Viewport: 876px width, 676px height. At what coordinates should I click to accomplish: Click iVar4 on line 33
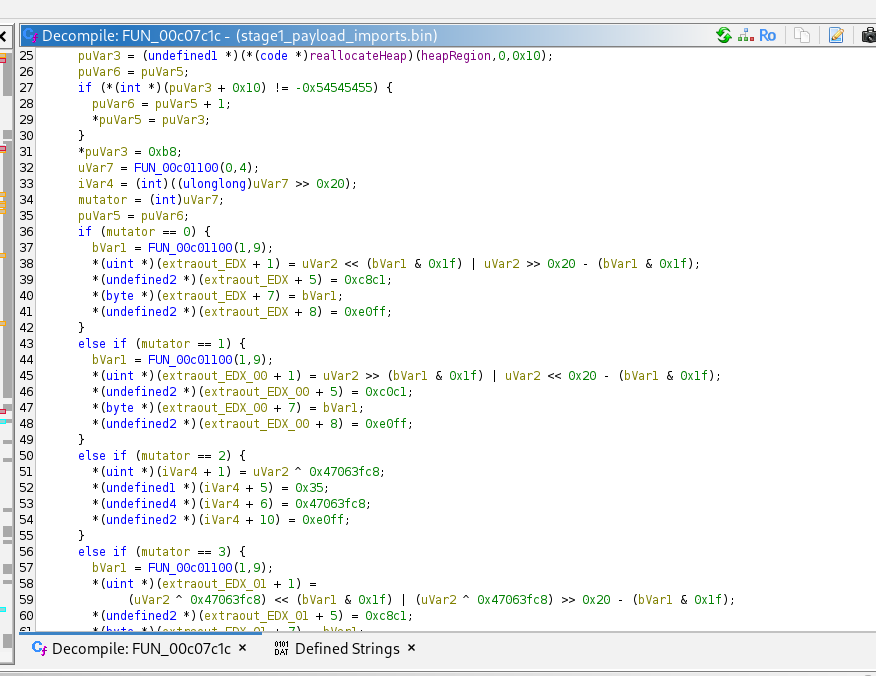pos(96,184)
